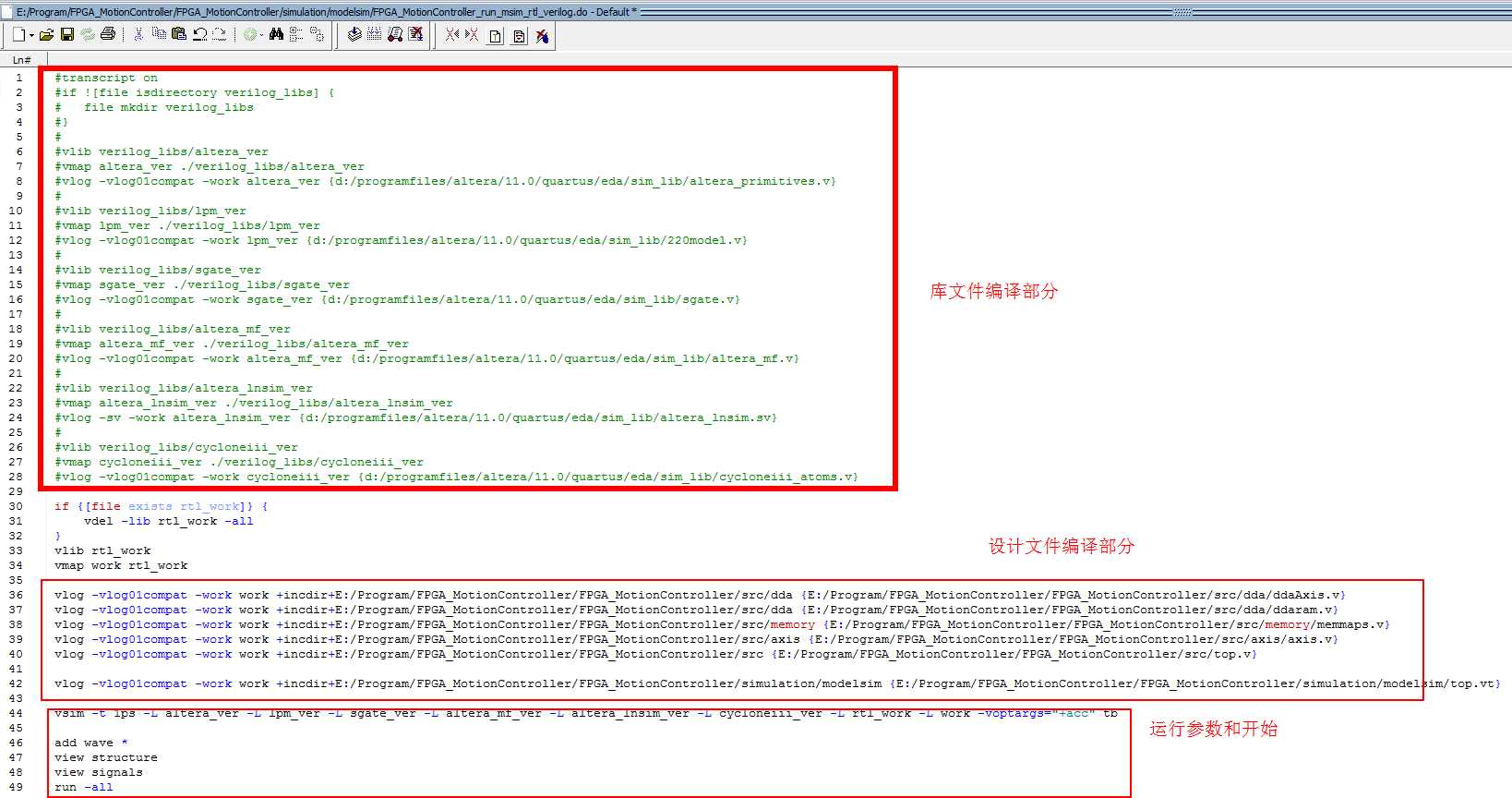The height and width of the screenshot is (798, 1512).
Task: Click the "vlib rtl_work" line
Action: [102, 550]
